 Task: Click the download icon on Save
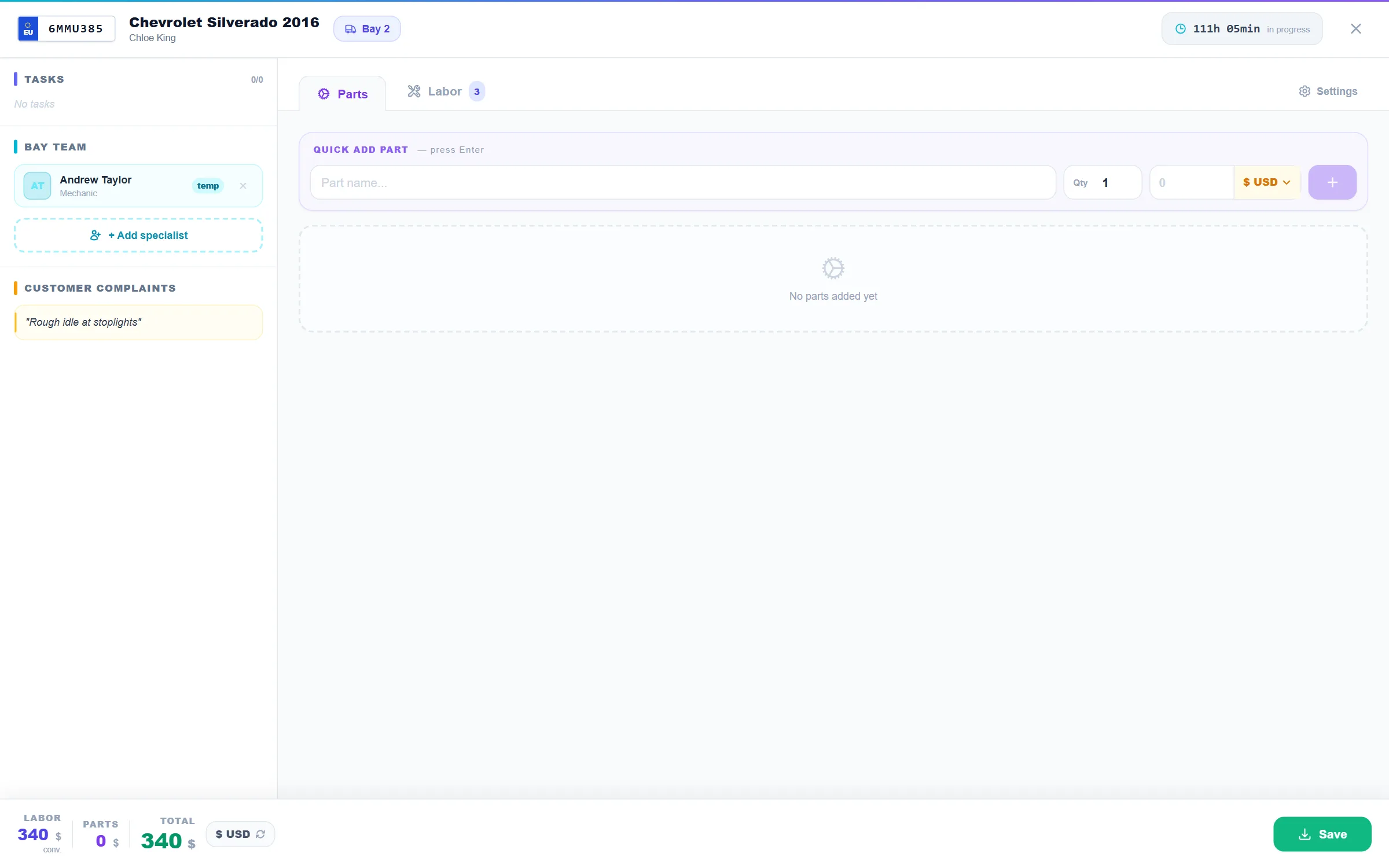coord(1305,834)
